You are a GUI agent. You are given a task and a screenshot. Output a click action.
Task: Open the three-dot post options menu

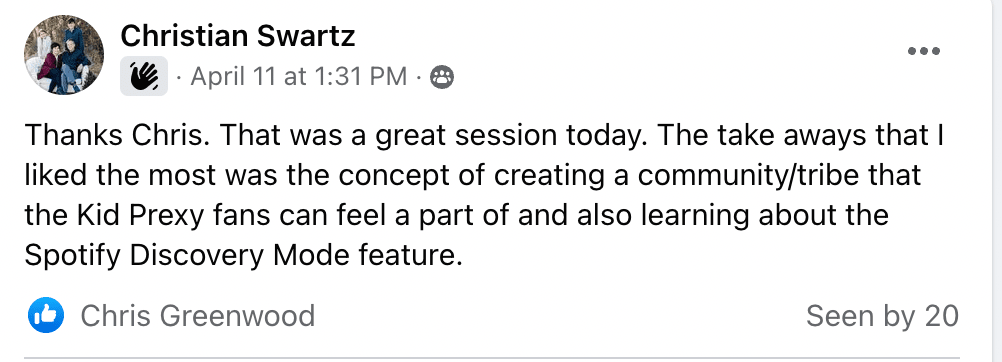click(924, 51)
